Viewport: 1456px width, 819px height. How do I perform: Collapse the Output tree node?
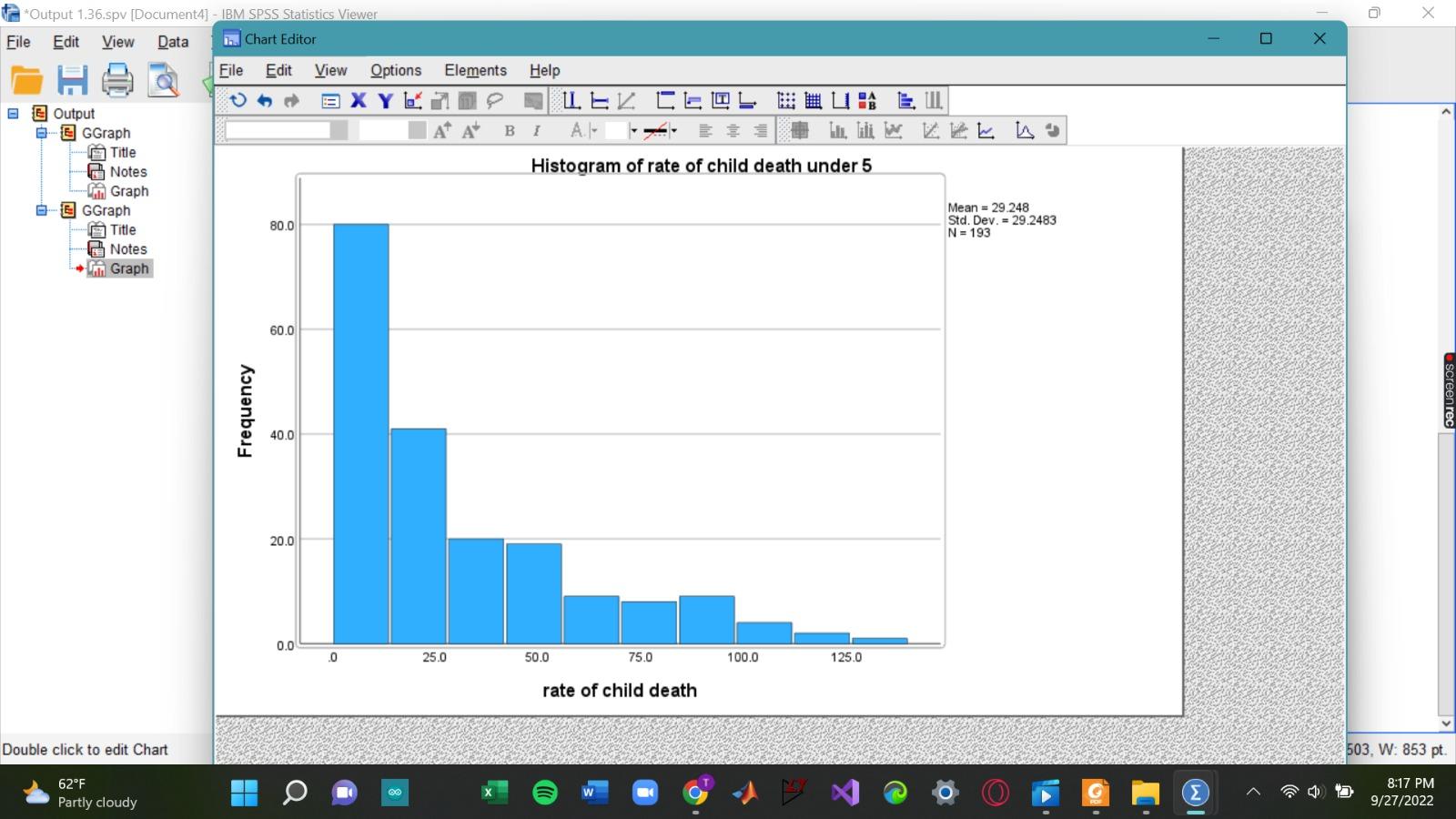pos(13,113)
